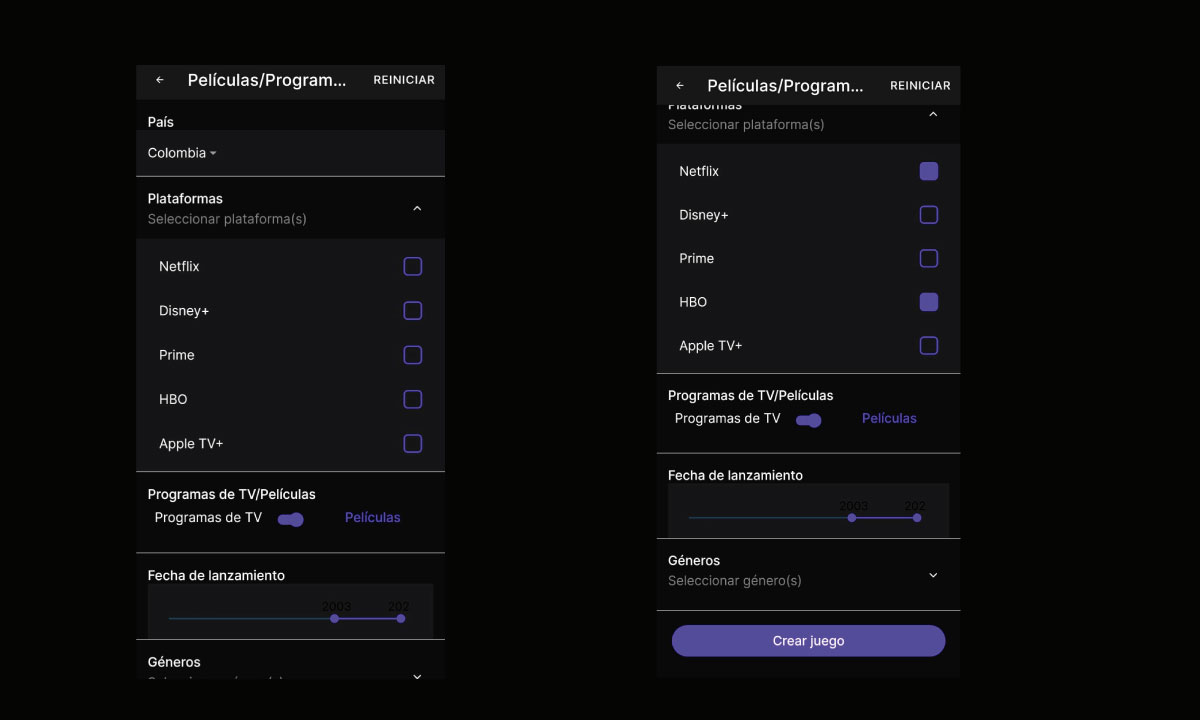Tap 'Películas/Program...' title on left screen
Image resolution: width=1200 pixels, height=720 pixels.
coord(267,80)
